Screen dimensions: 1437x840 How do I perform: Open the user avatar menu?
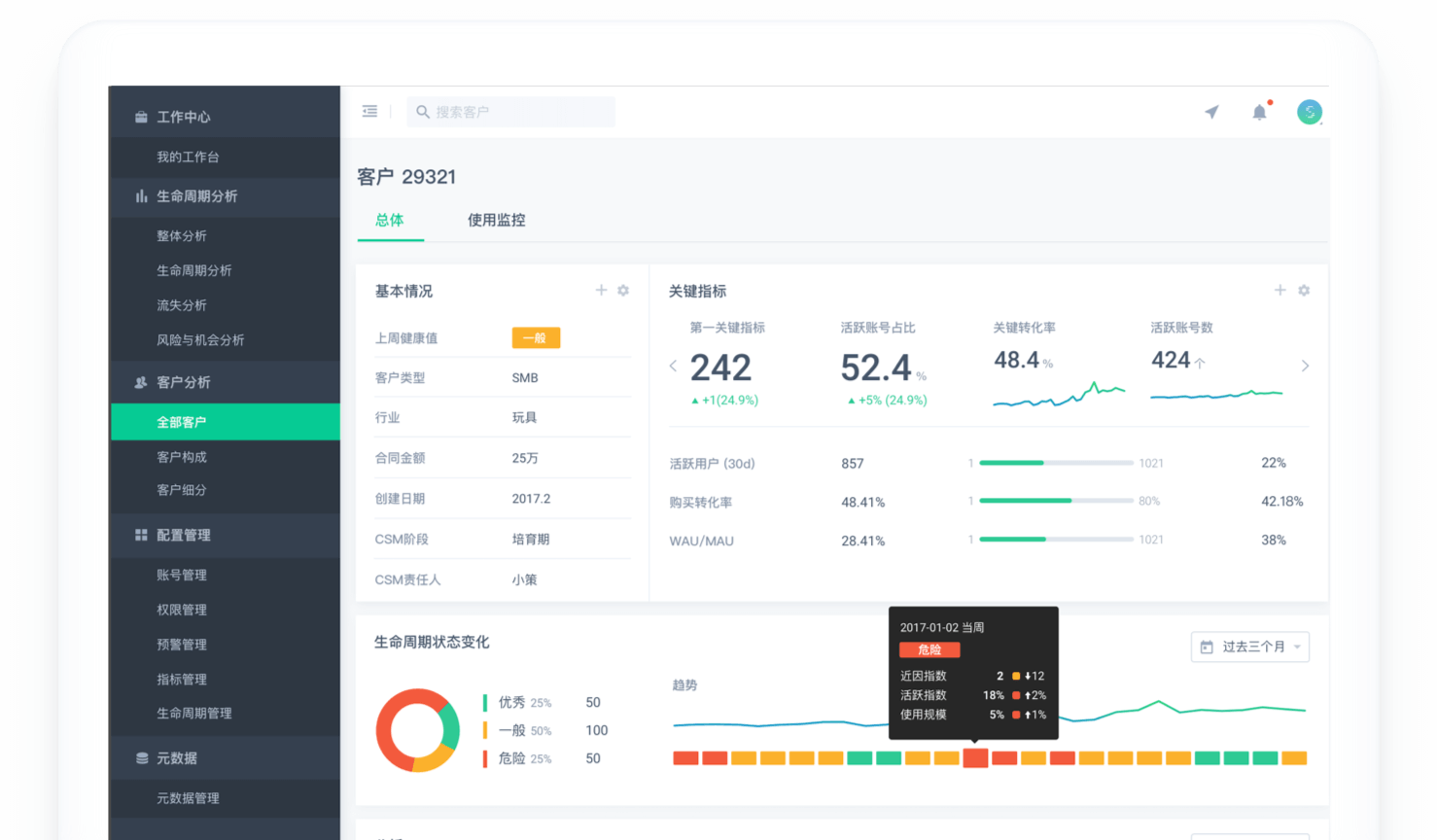pos(1309,111)
